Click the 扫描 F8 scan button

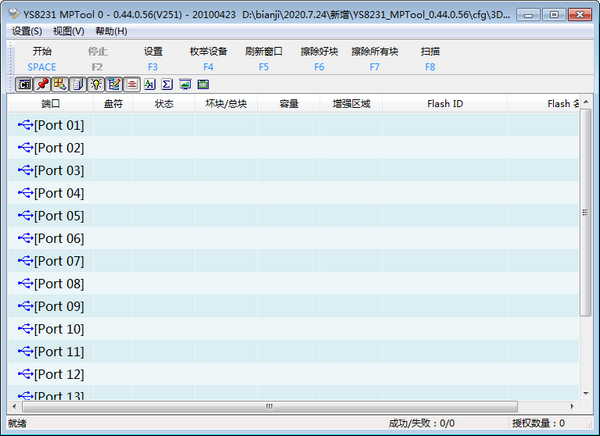[x=430, y=59]
